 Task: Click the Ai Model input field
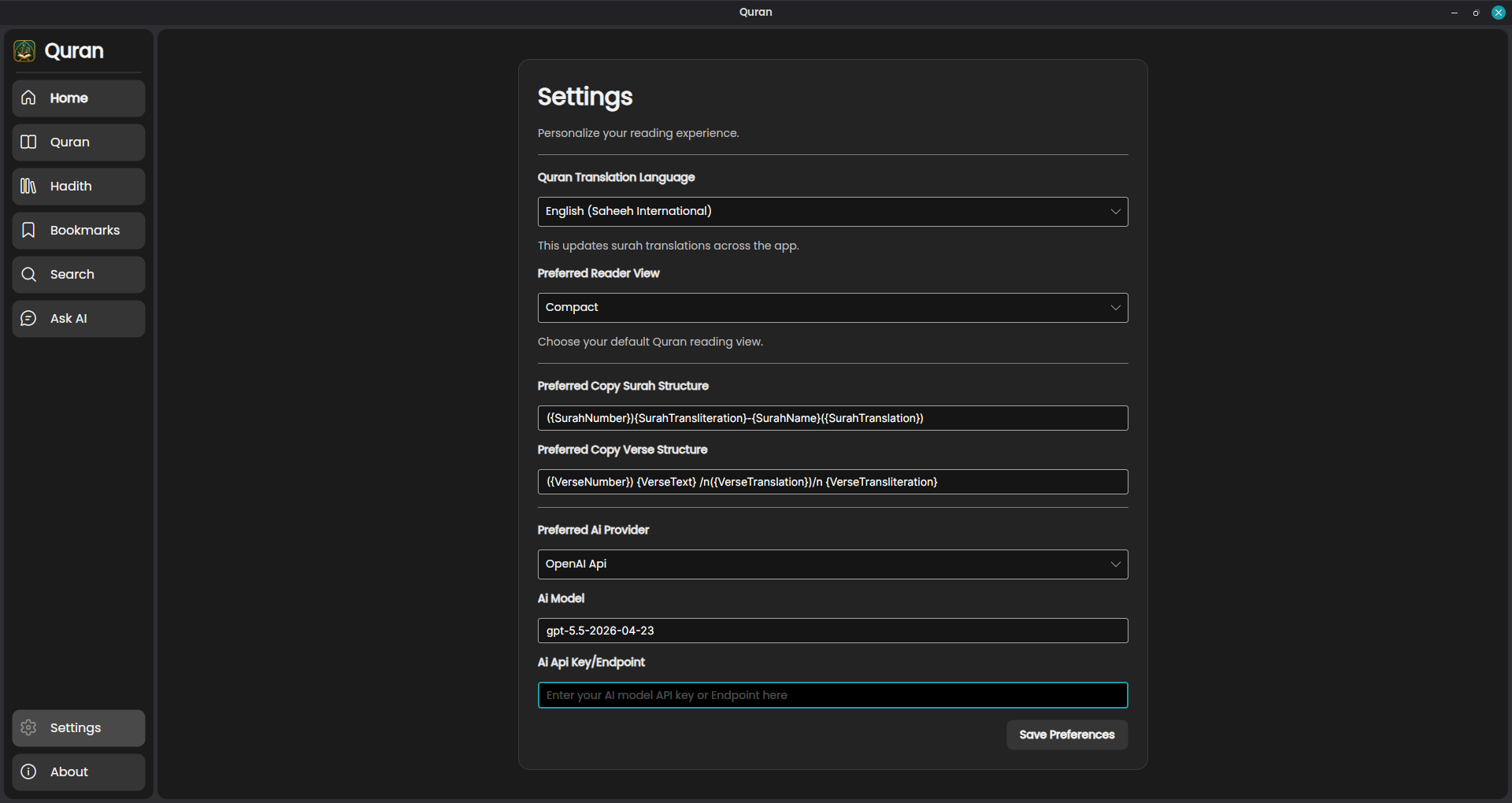coord(832,631)
